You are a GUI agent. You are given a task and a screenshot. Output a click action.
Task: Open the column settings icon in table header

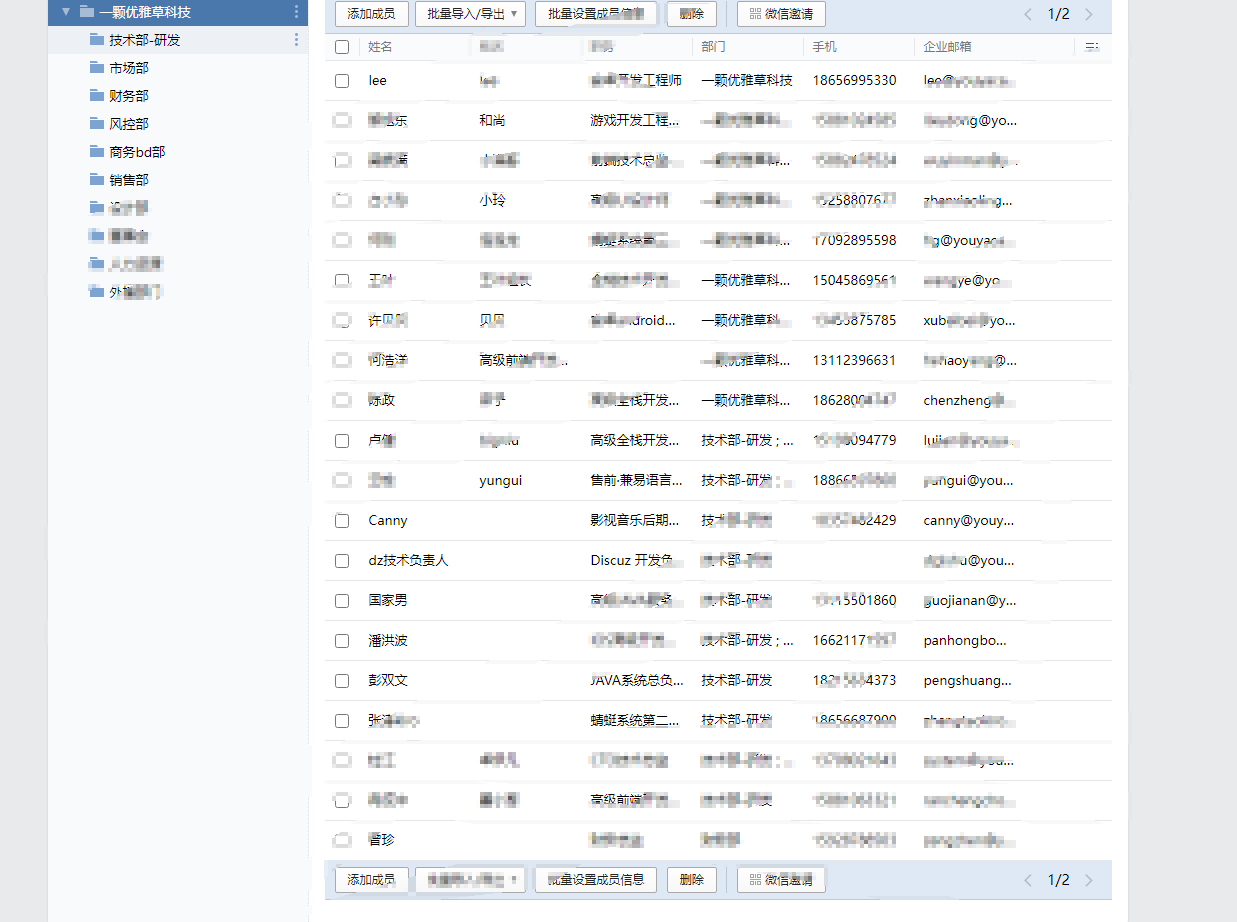point(1091,47)
